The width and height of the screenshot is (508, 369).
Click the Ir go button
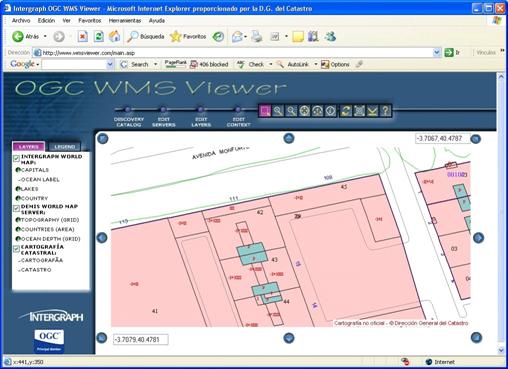pyautogui.click(x=453, y=52)
